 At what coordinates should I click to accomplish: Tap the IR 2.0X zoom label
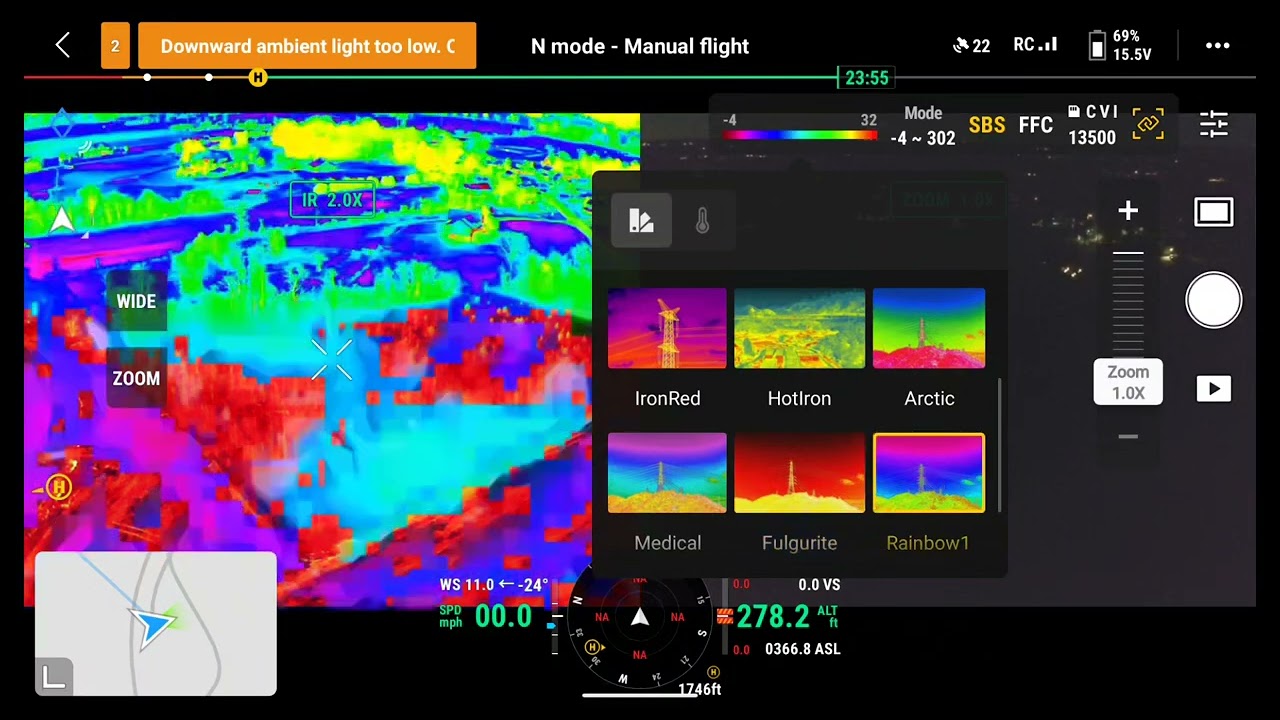click(x=332, y=200)
